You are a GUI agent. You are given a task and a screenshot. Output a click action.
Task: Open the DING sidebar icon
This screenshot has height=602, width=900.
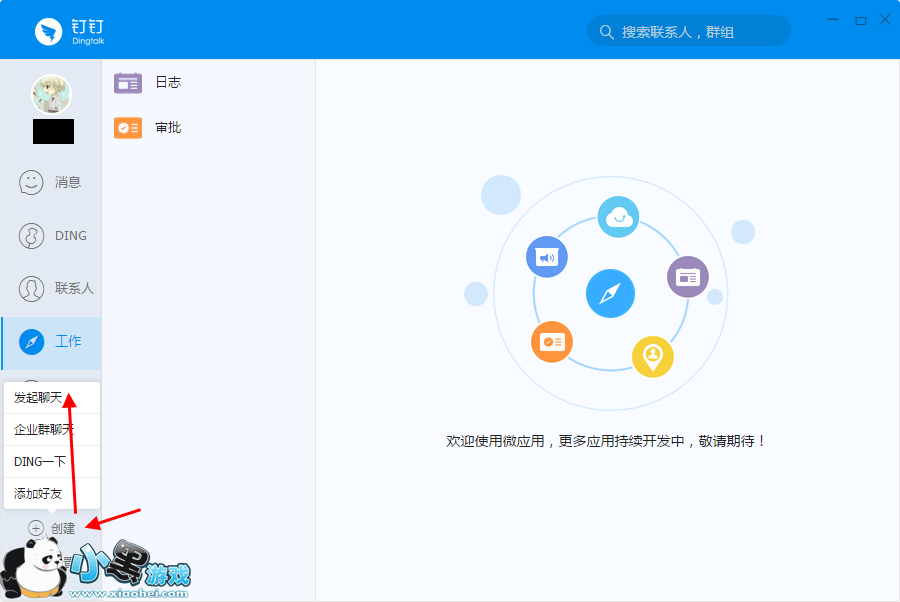(32, 236)
